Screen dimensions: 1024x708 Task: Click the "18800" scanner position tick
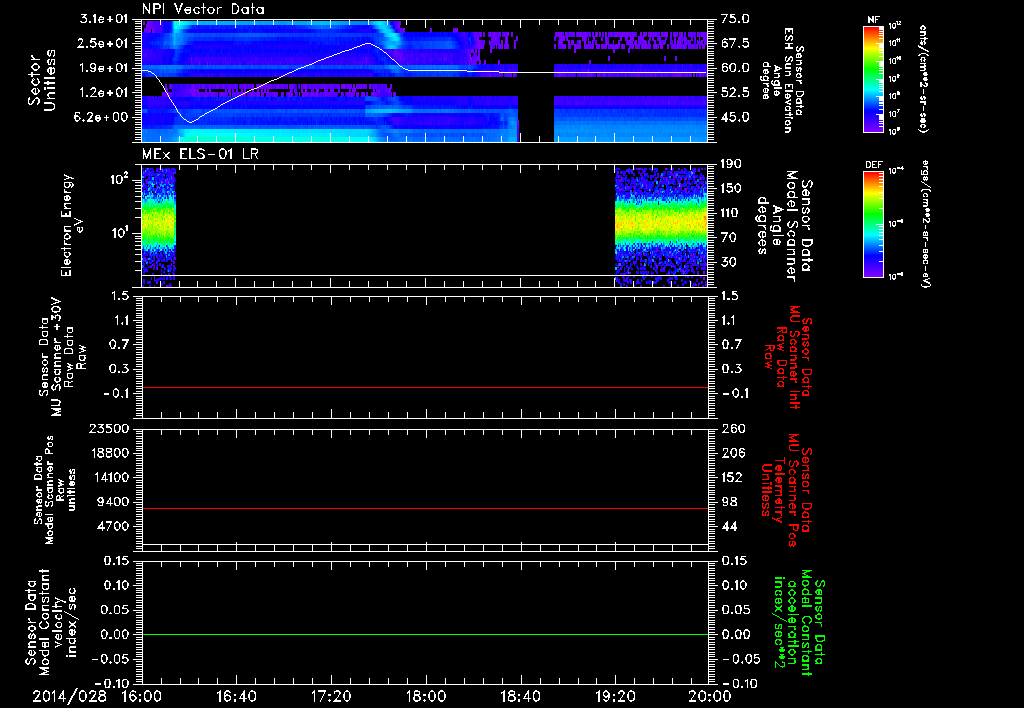[x=111, y=453]
